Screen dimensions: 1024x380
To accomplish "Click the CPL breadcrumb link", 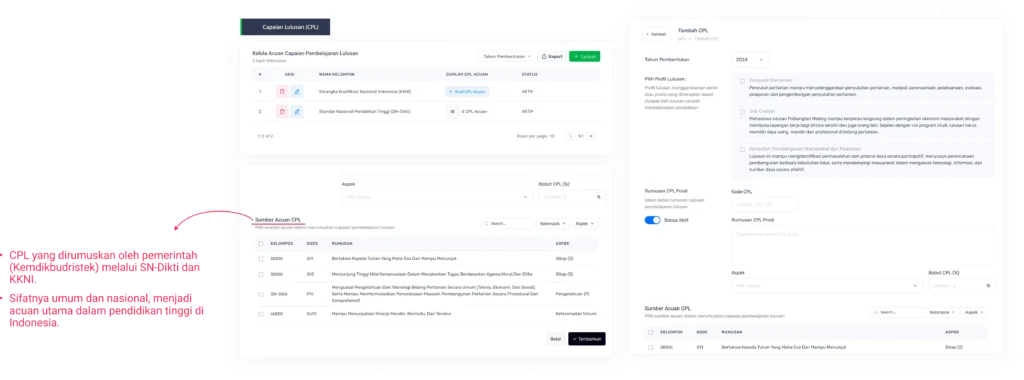I will tap(681, 39).
